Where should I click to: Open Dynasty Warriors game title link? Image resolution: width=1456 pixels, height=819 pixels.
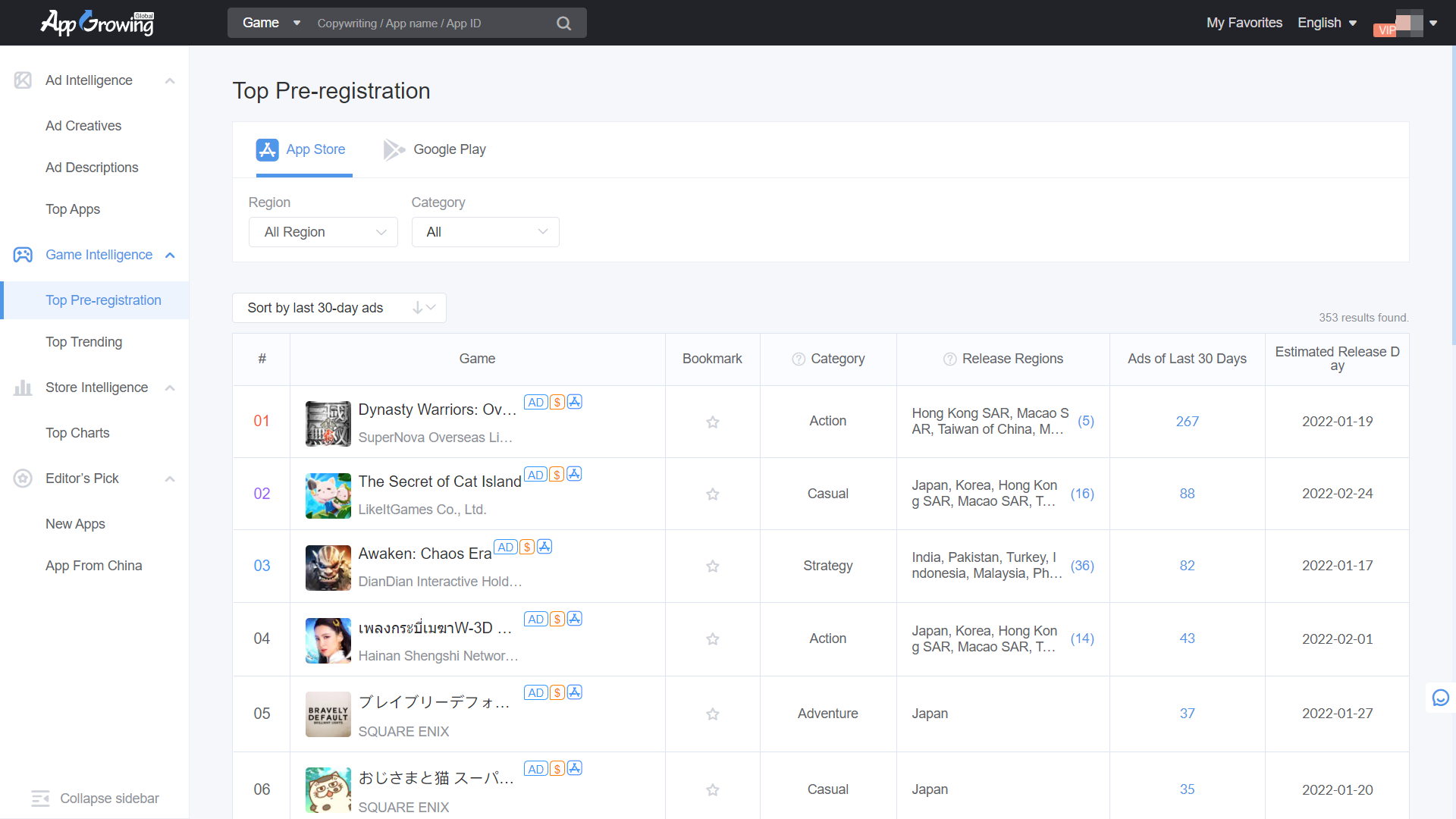coord(438,409)
